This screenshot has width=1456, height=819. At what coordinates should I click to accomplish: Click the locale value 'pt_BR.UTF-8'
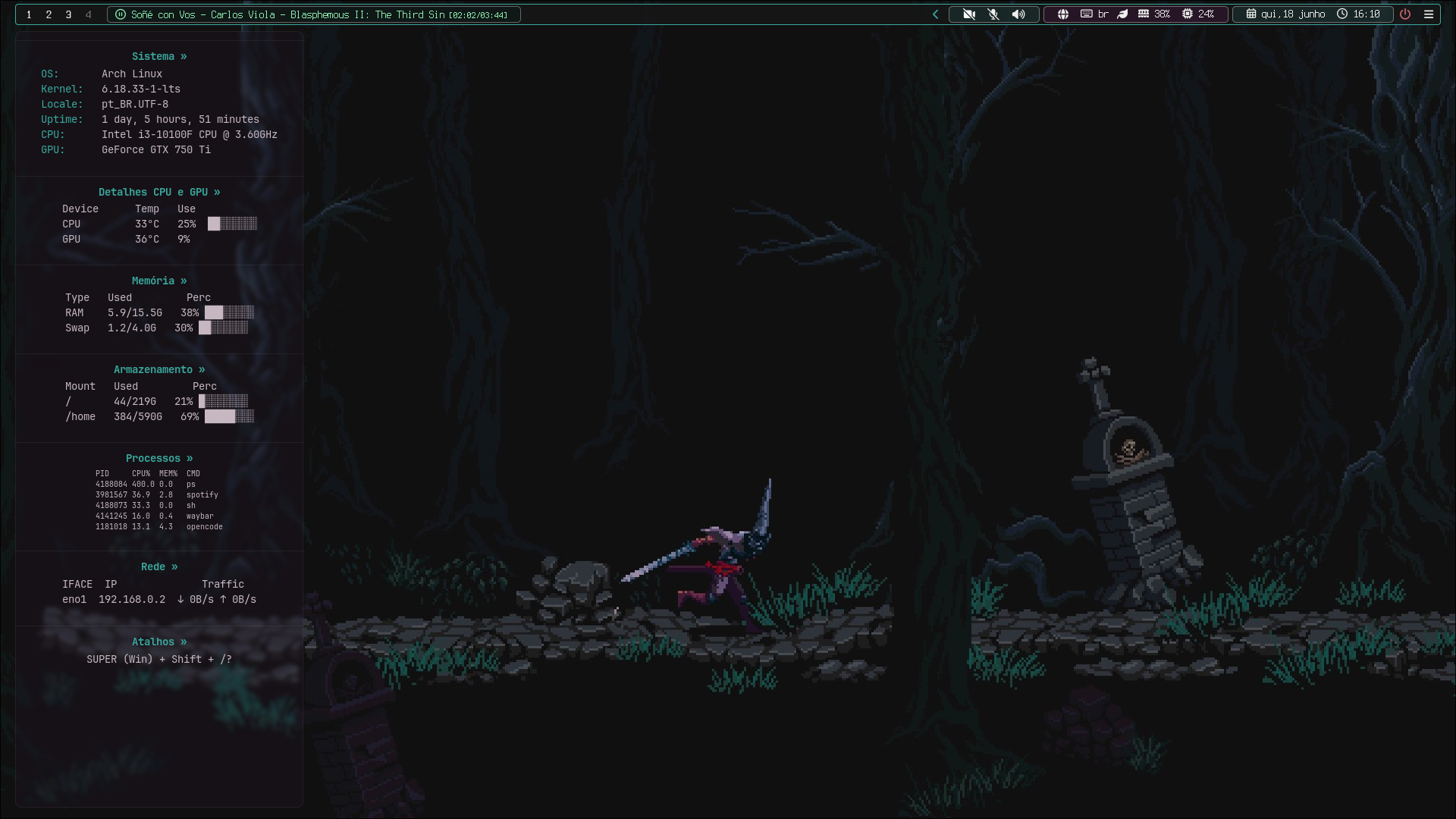click(x=135, y=104)
